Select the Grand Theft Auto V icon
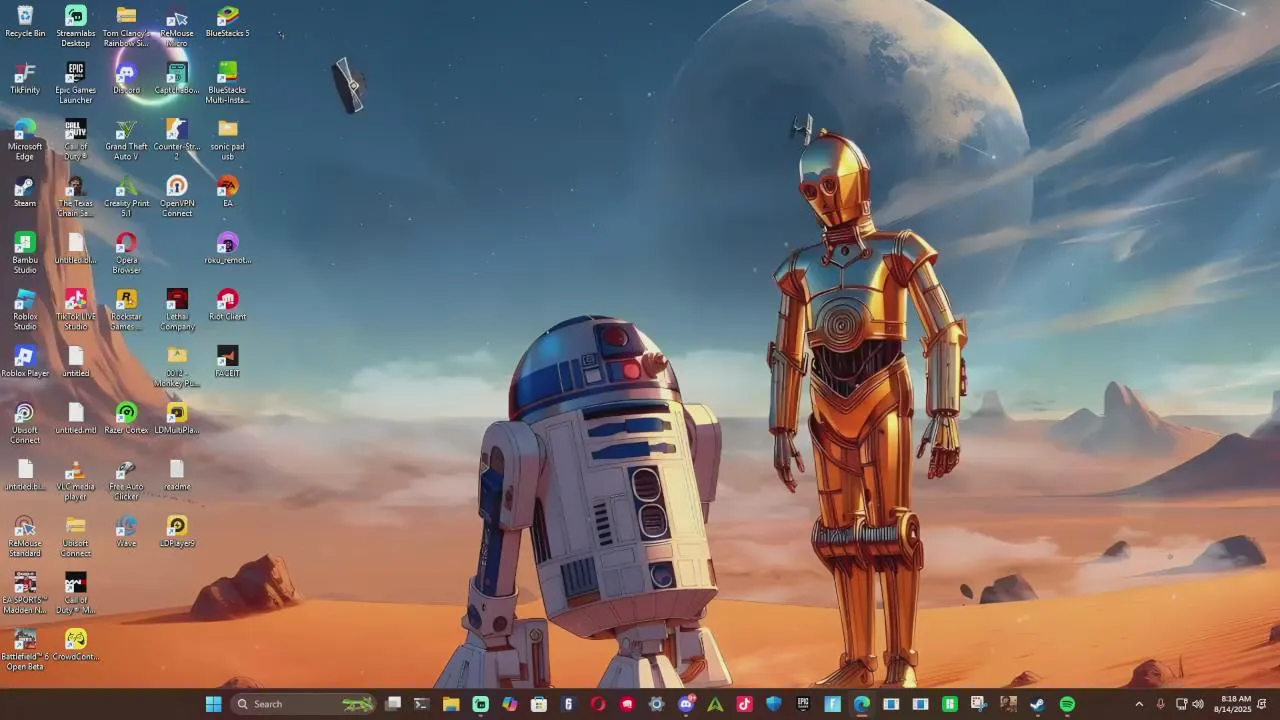The height and width of the screenshot is (720, 1280). click(x=126, y=140)
